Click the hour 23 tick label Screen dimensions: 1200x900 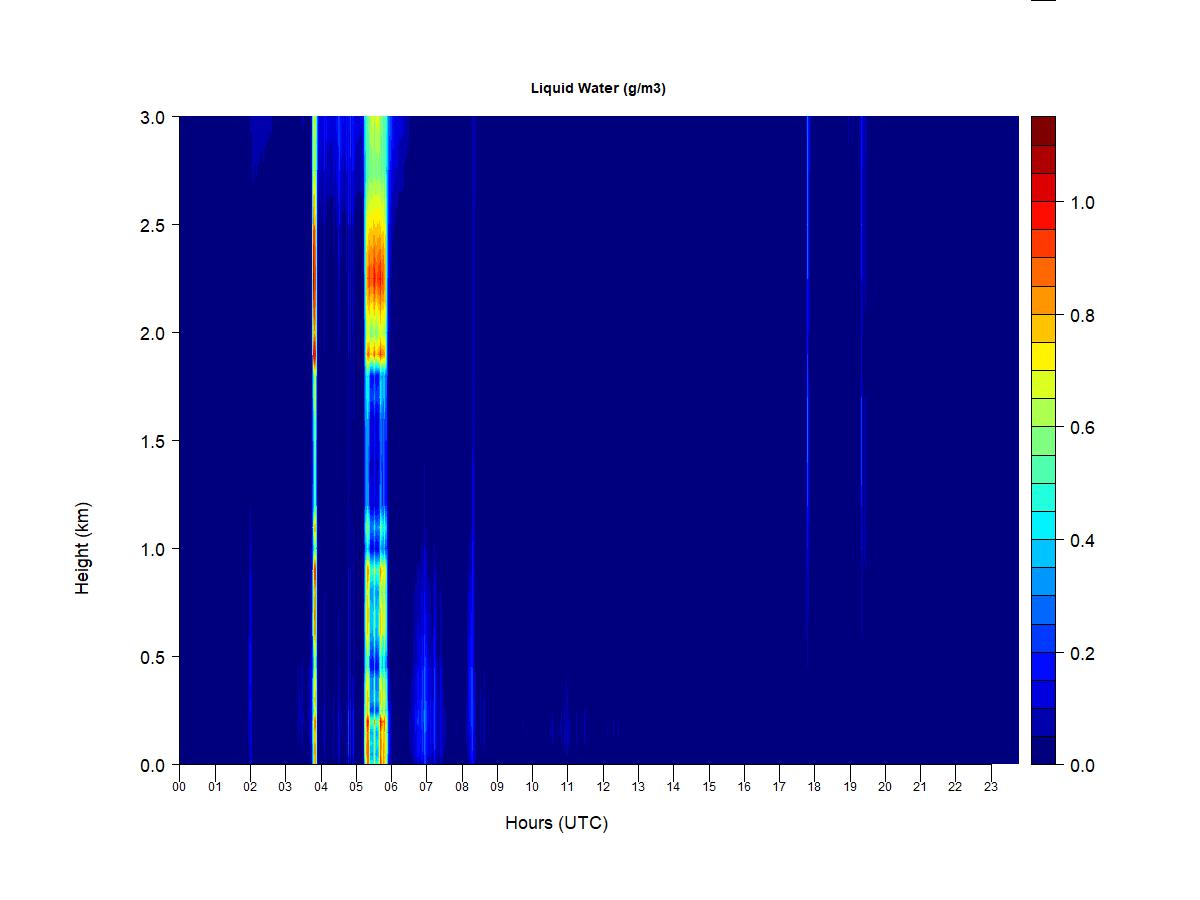click(991, 787)
